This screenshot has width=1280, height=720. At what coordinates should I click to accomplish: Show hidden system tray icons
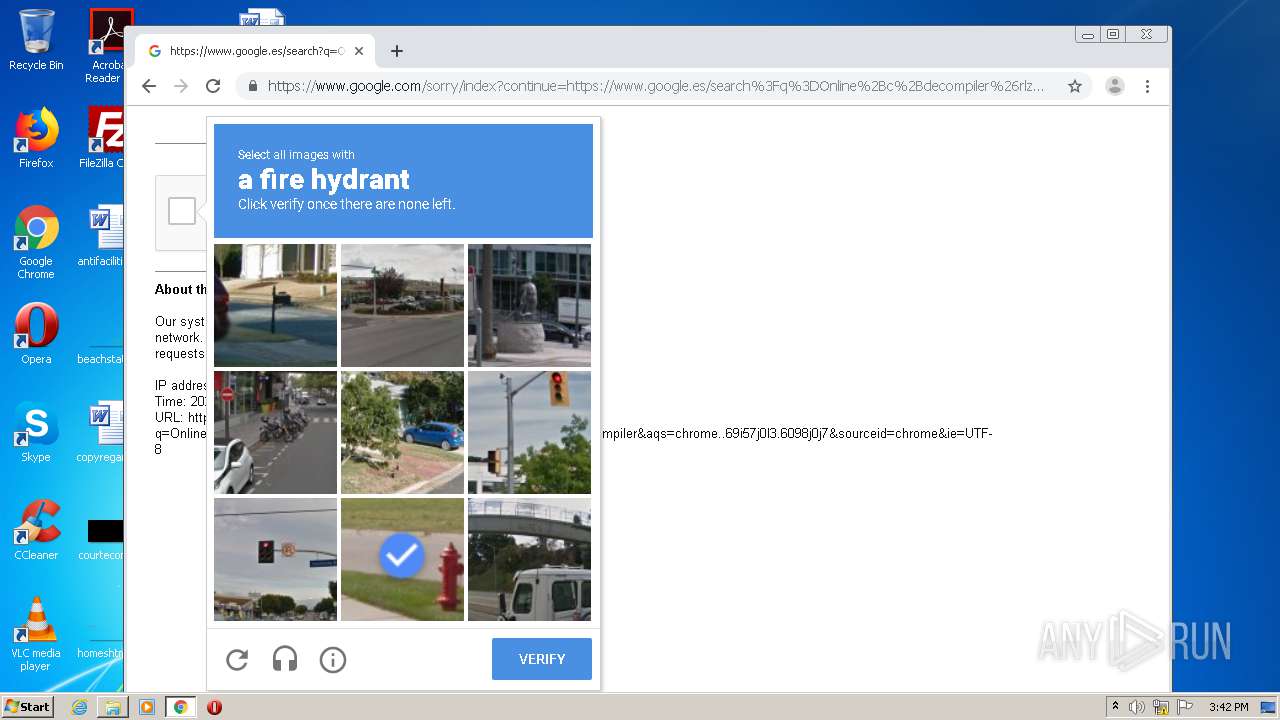[1115, 707]
